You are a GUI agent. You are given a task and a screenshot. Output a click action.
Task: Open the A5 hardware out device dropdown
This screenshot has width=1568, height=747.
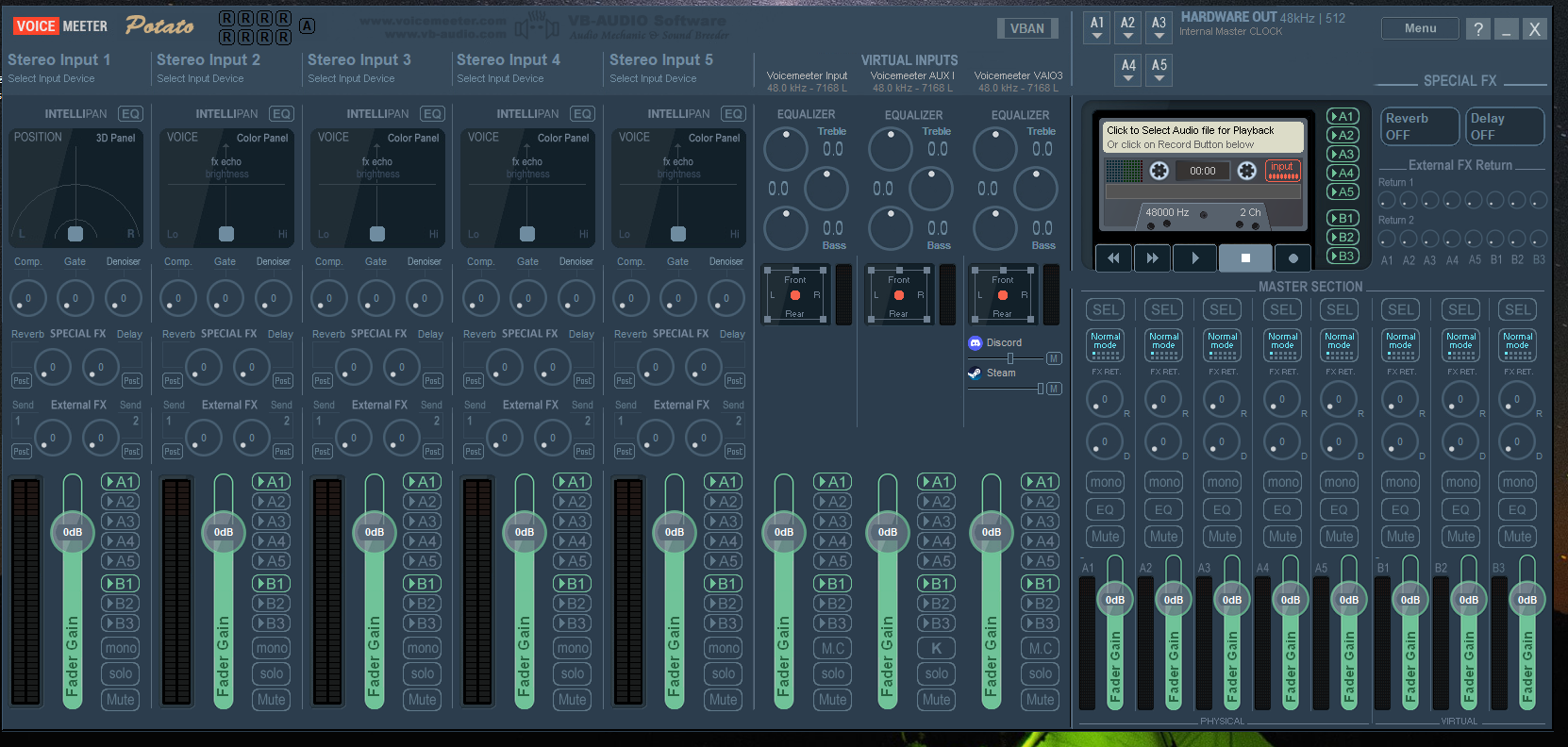[1159, 70]
